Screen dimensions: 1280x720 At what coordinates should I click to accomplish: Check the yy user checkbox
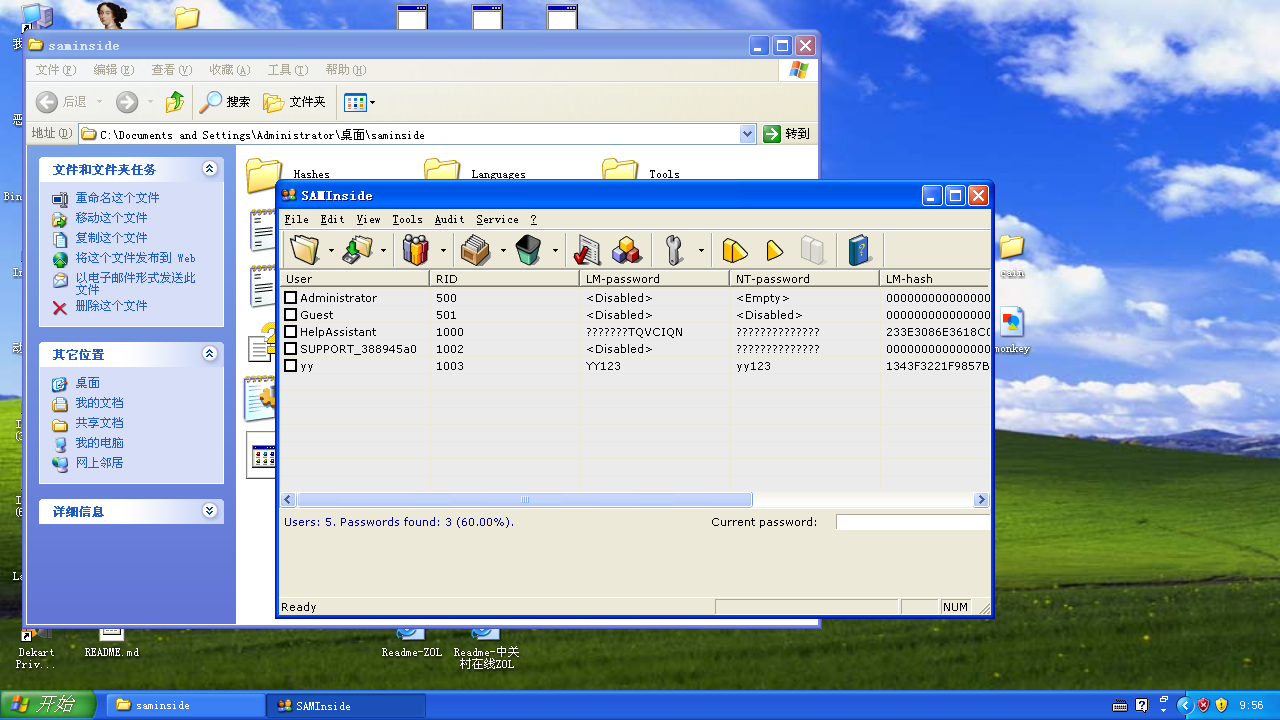(x=291, y=366)
